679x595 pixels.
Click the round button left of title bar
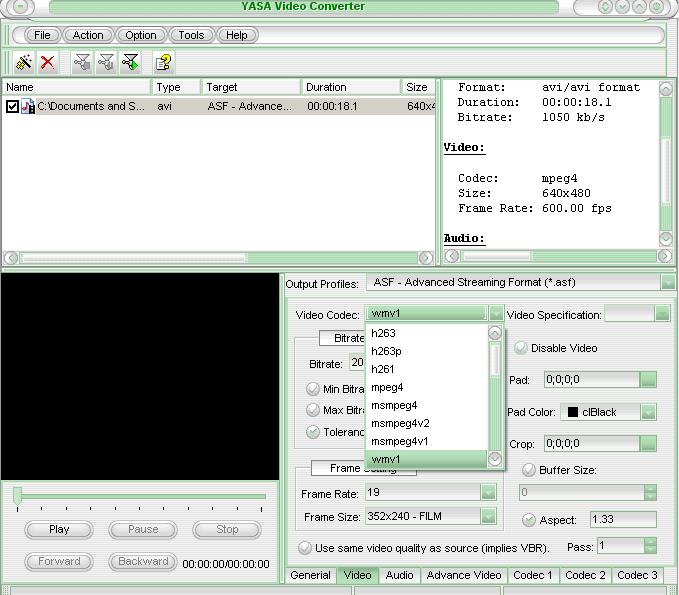pos(20,6)
